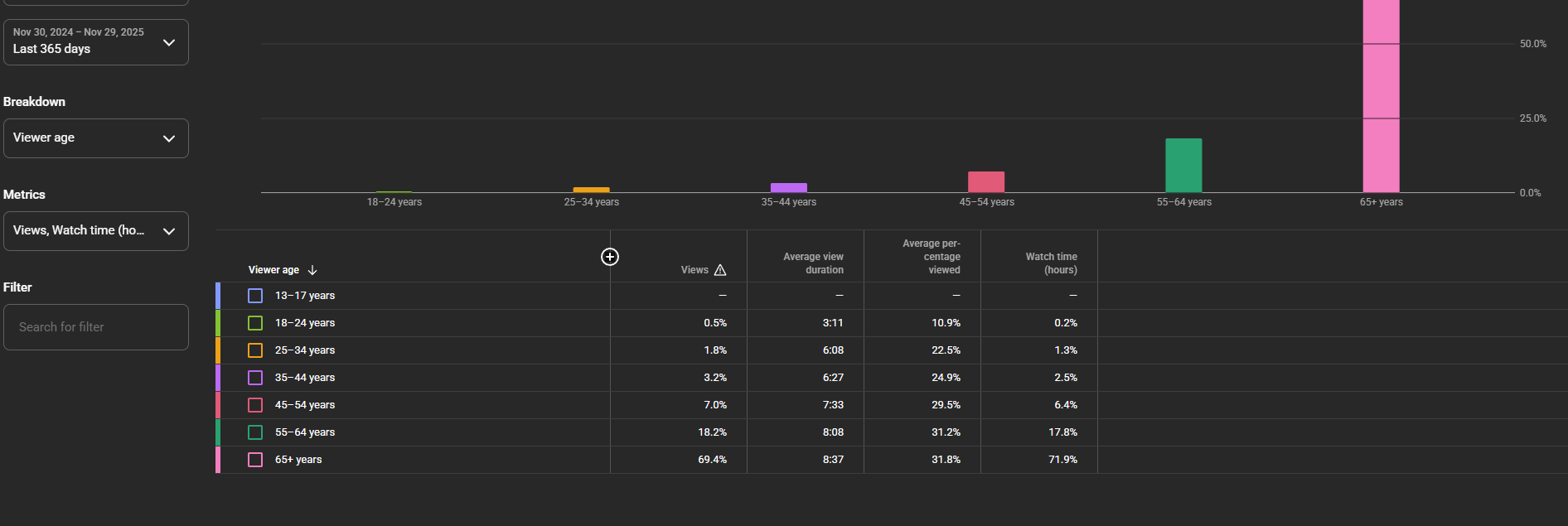Sort by Watch time (hours) column

[x=1051, y=263]
